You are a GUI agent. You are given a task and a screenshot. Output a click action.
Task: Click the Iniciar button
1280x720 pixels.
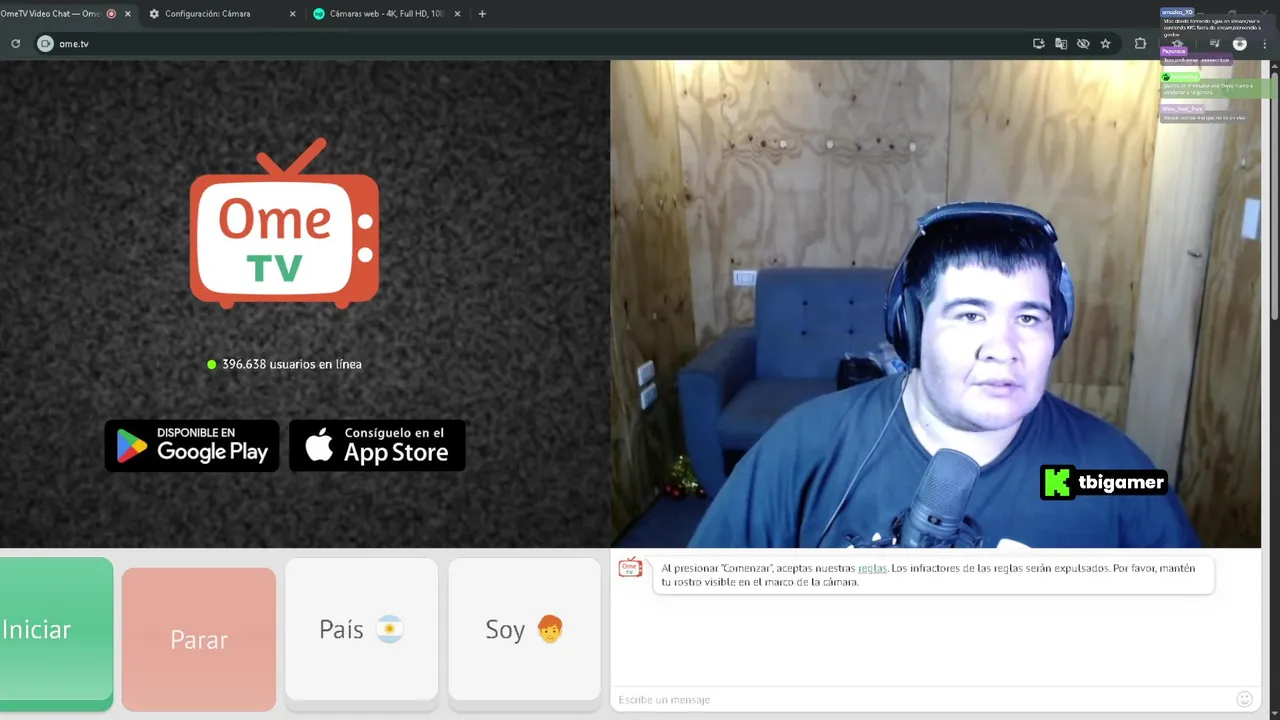tap(56, 633)
